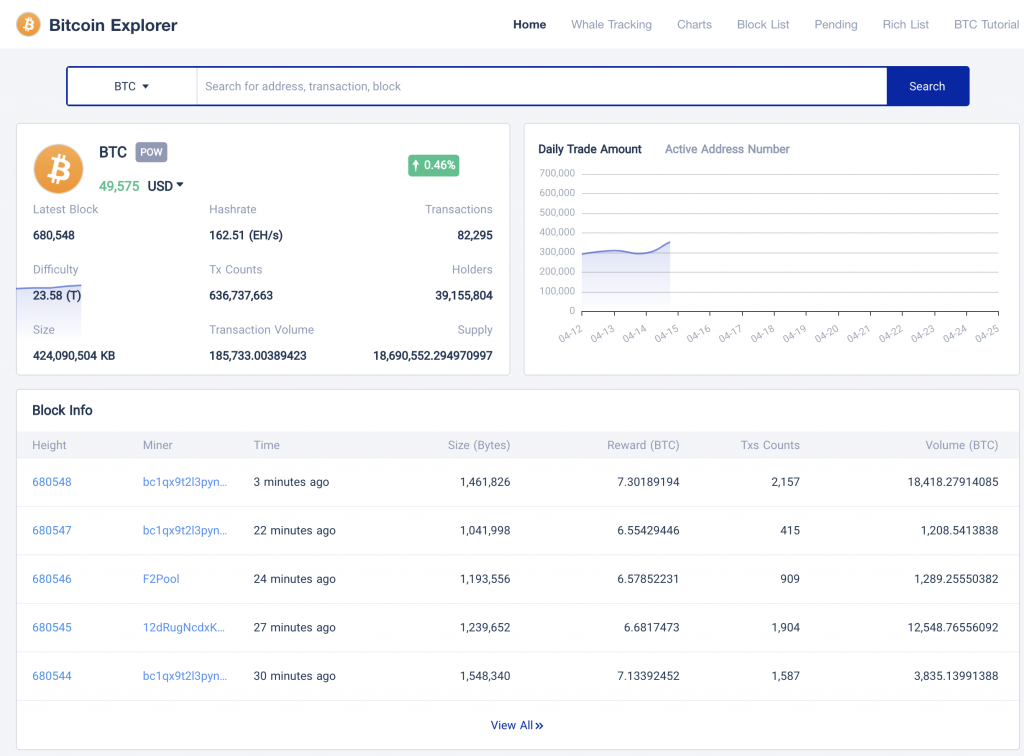This screenshot has width=1024, height=756.
Task: Click the size value 1,548,340
Action: point(485,676)
